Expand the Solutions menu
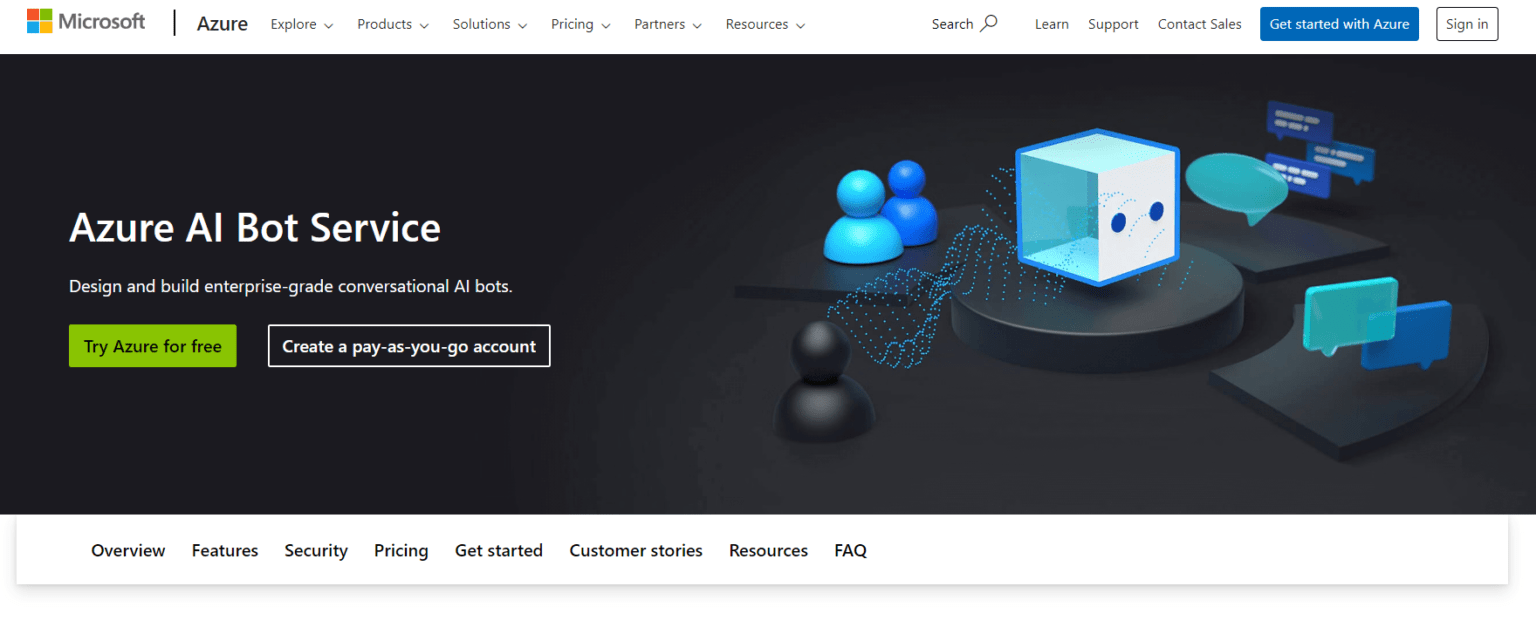This screenshot has width=1536, height=634. [490, 24]
